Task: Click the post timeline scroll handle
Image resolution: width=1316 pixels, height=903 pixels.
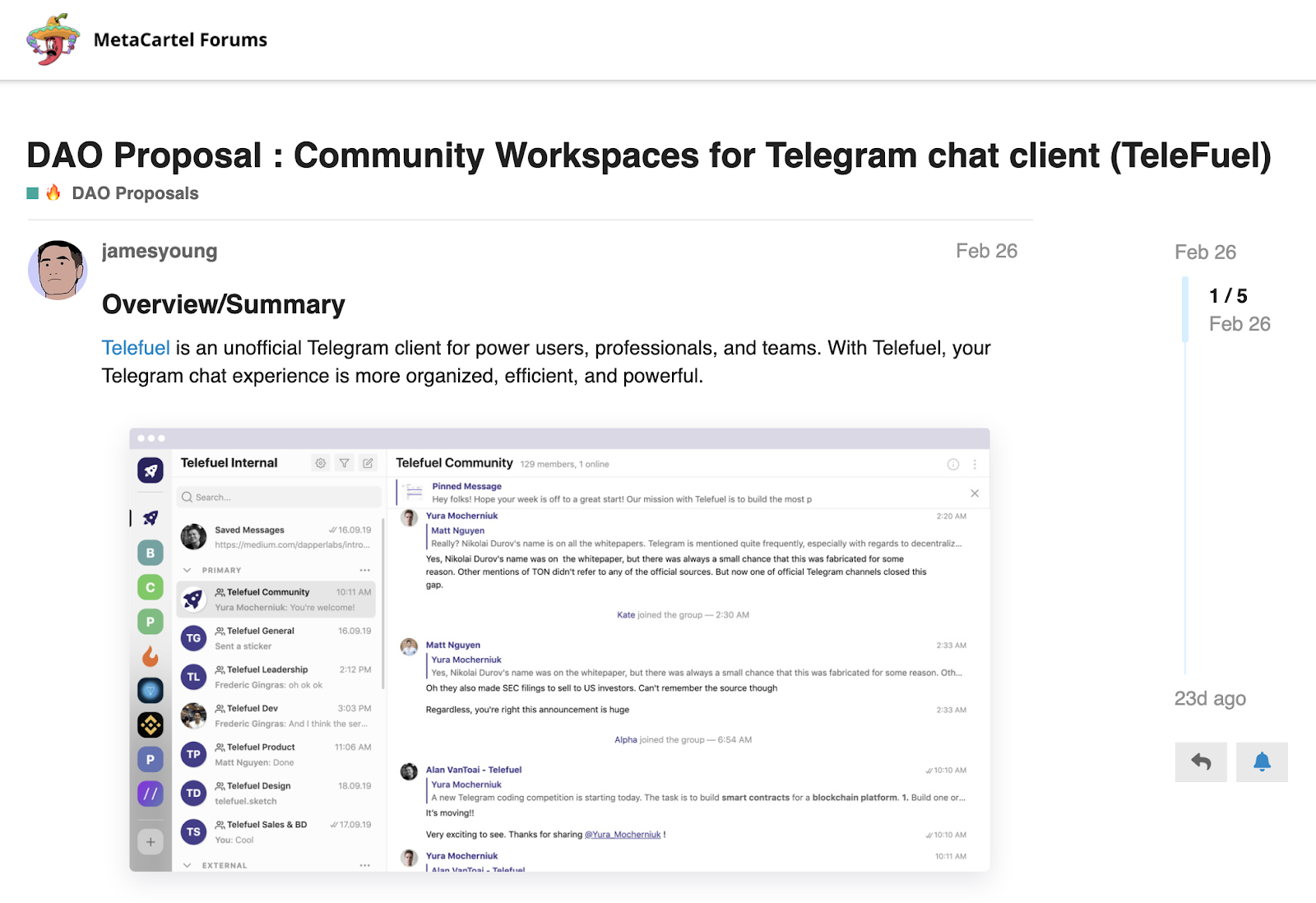Action: coord(1185,309)
